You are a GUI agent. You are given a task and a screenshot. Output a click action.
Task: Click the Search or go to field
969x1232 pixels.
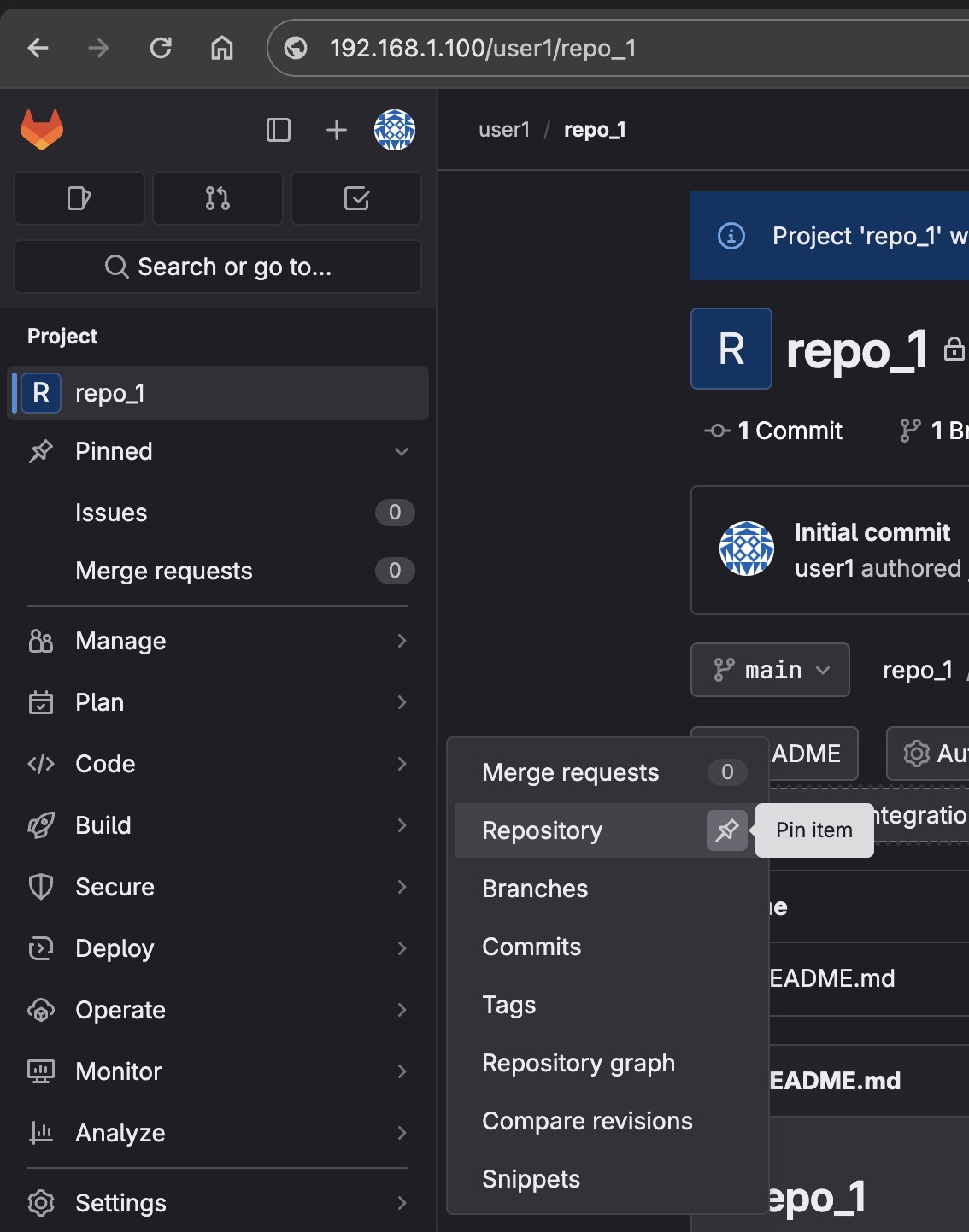[218, 267]
